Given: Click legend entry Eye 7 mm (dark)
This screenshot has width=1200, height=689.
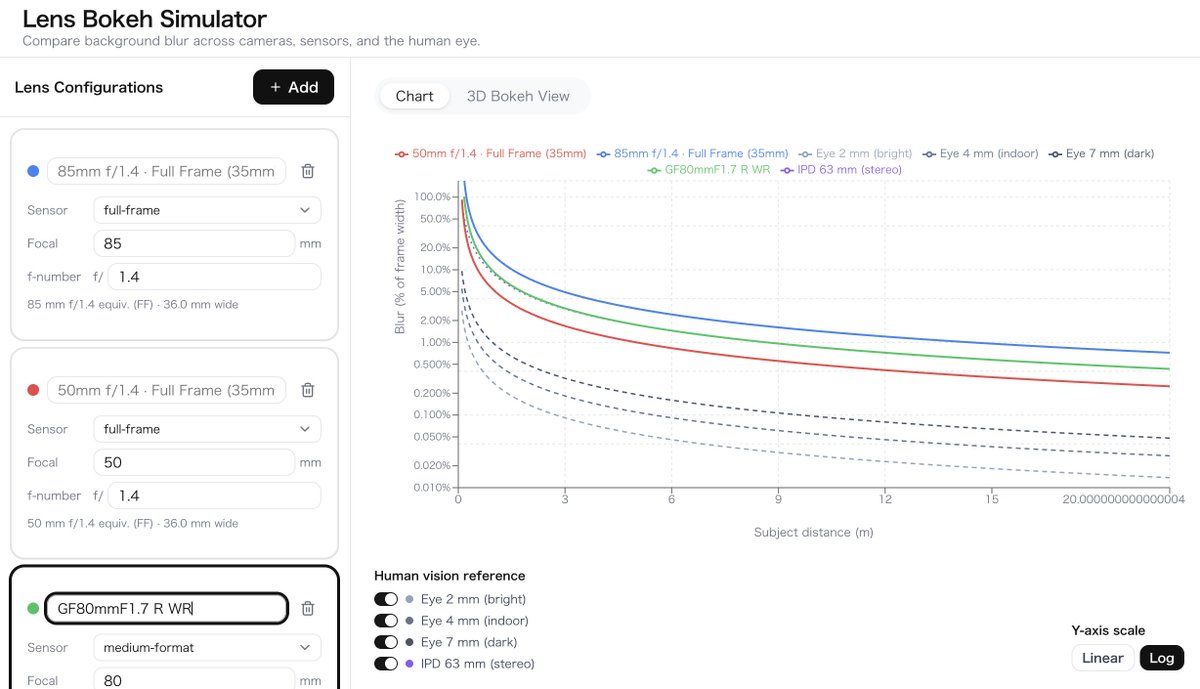Looking at the screenshot, I should point(1102,154).
